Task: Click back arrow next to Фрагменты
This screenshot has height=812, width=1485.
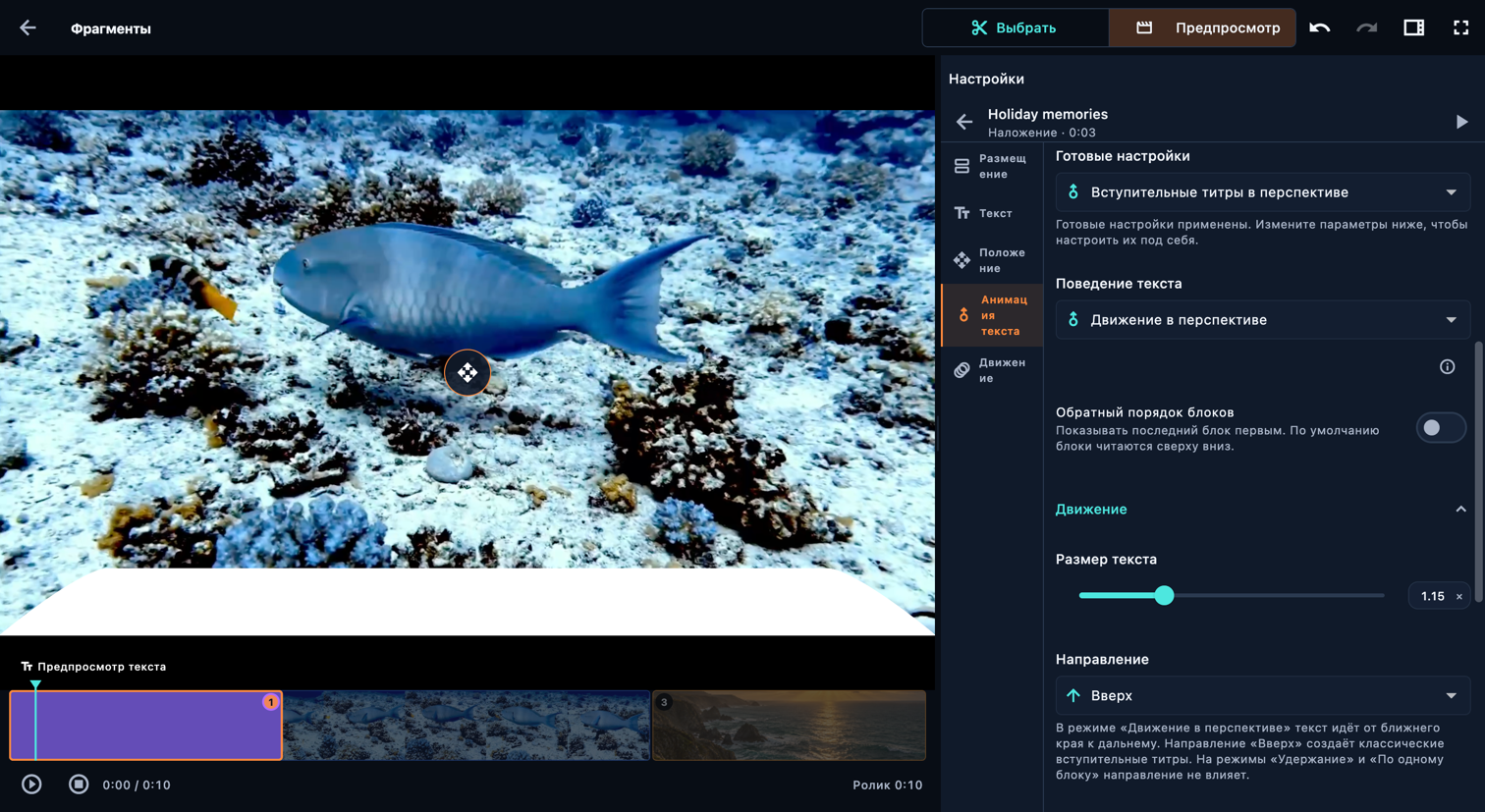Action: [x=27, y=27]
